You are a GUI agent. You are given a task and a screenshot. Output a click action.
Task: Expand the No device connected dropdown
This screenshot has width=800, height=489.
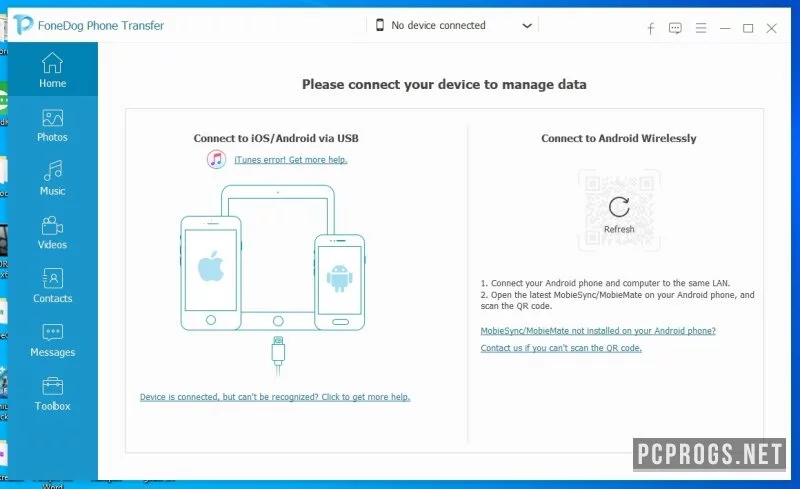[x=527, y=26]
